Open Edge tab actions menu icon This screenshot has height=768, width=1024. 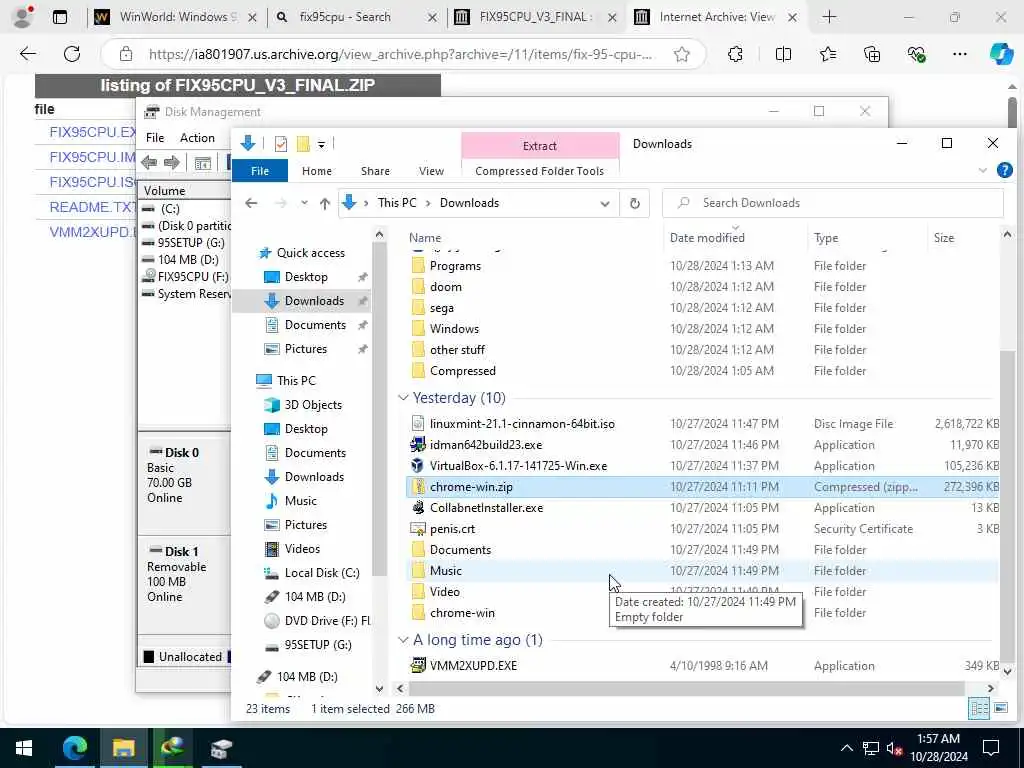[x=59, y=17]
